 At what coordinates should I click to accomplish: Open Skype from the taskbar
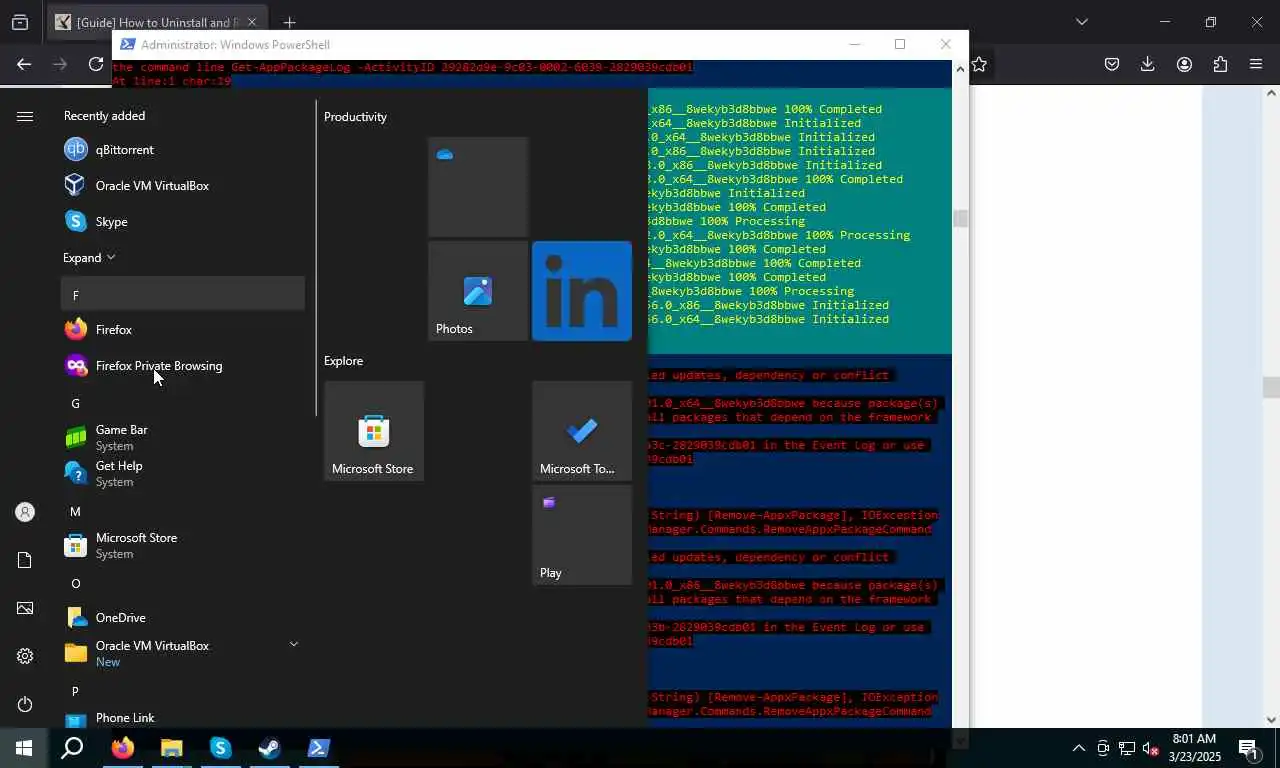click(221, 748)
